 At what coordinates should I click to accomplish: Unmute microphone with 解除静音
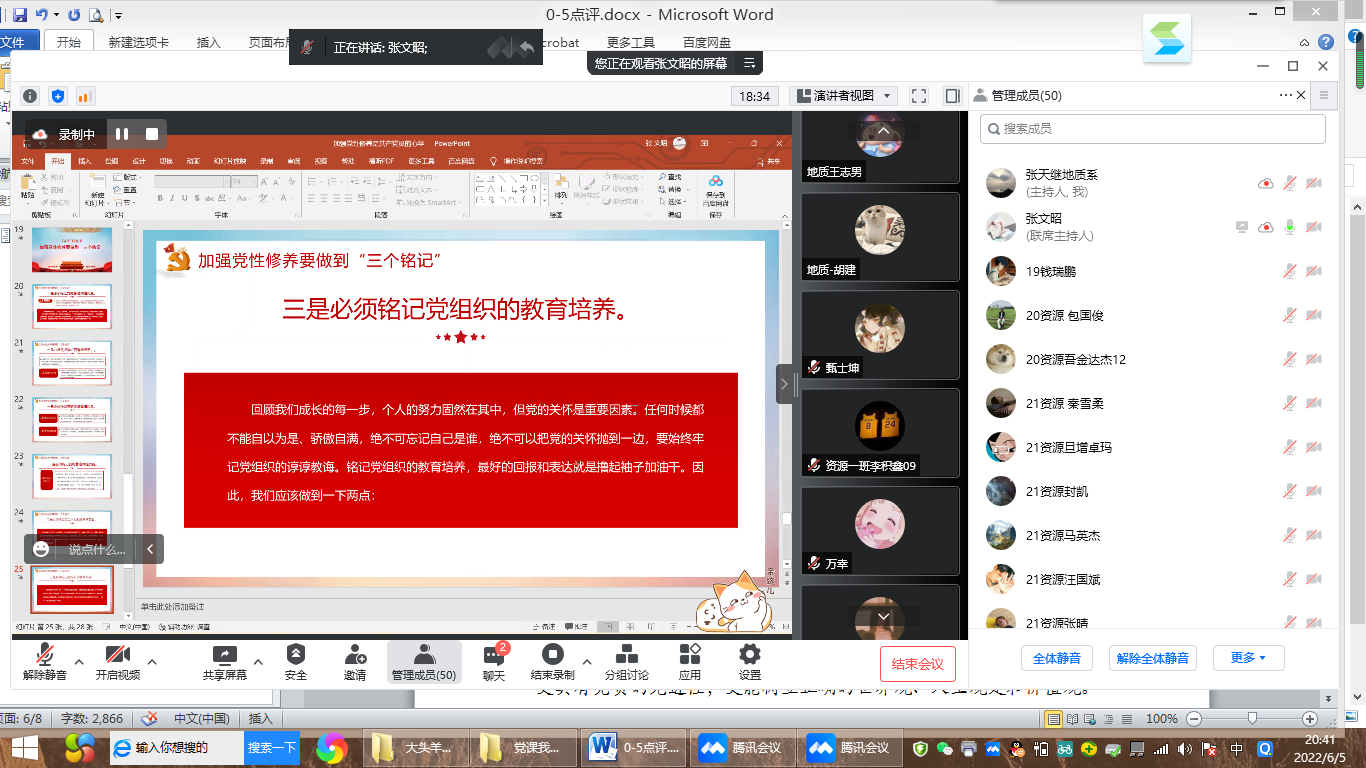(45, 661)
